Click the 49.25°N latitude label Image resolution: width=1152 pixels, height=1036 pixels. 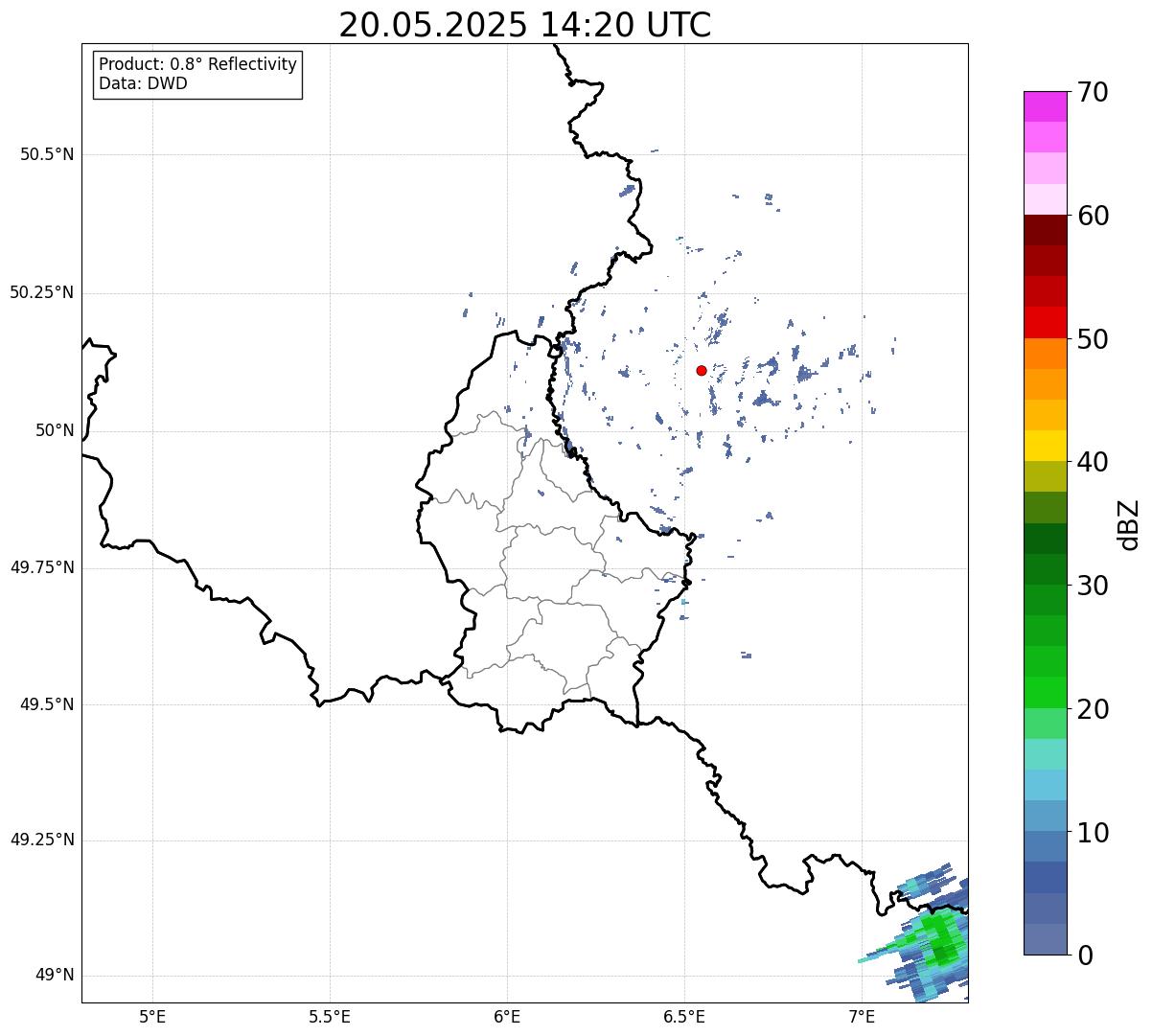click(41, 840)
